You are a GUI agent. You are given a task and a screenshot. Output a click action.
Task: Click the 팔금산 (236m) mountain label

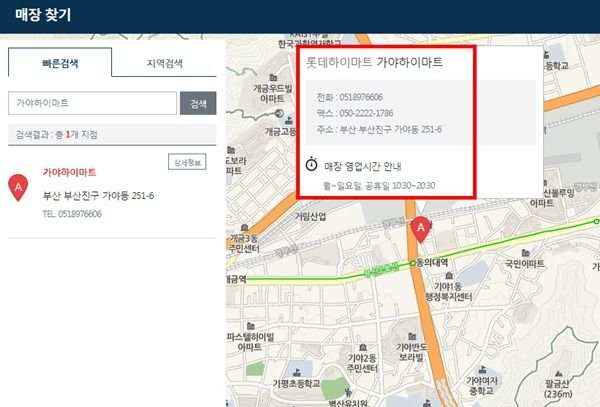(x=558, y=389)
